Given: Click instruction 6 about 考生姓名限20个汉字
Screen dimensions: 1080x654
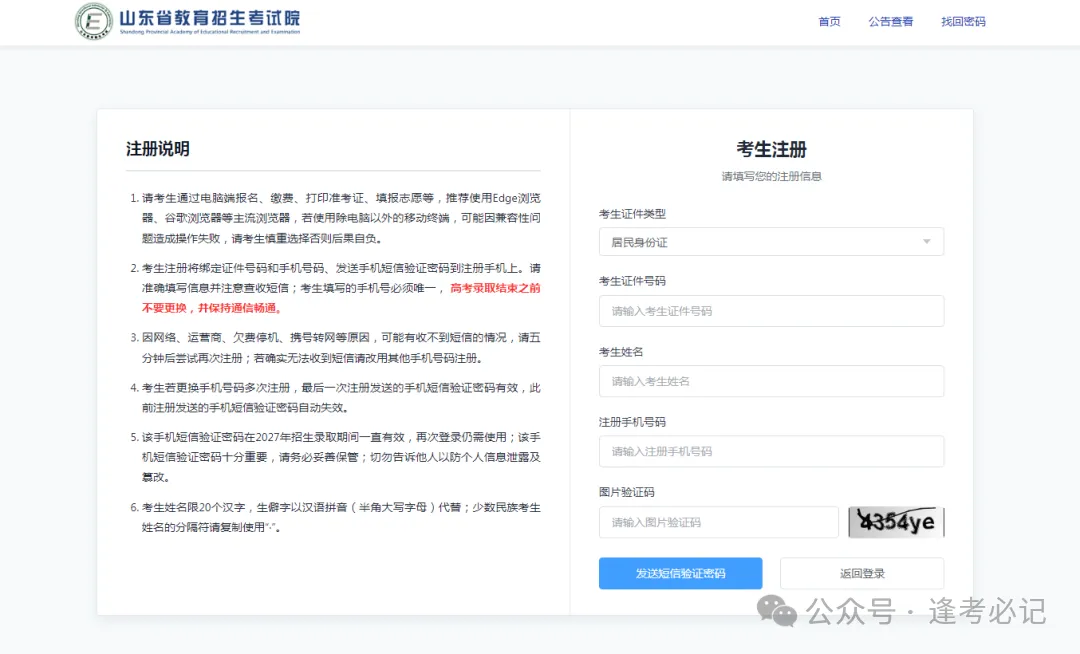Looking at the screenshot, I should click(335, 517).
